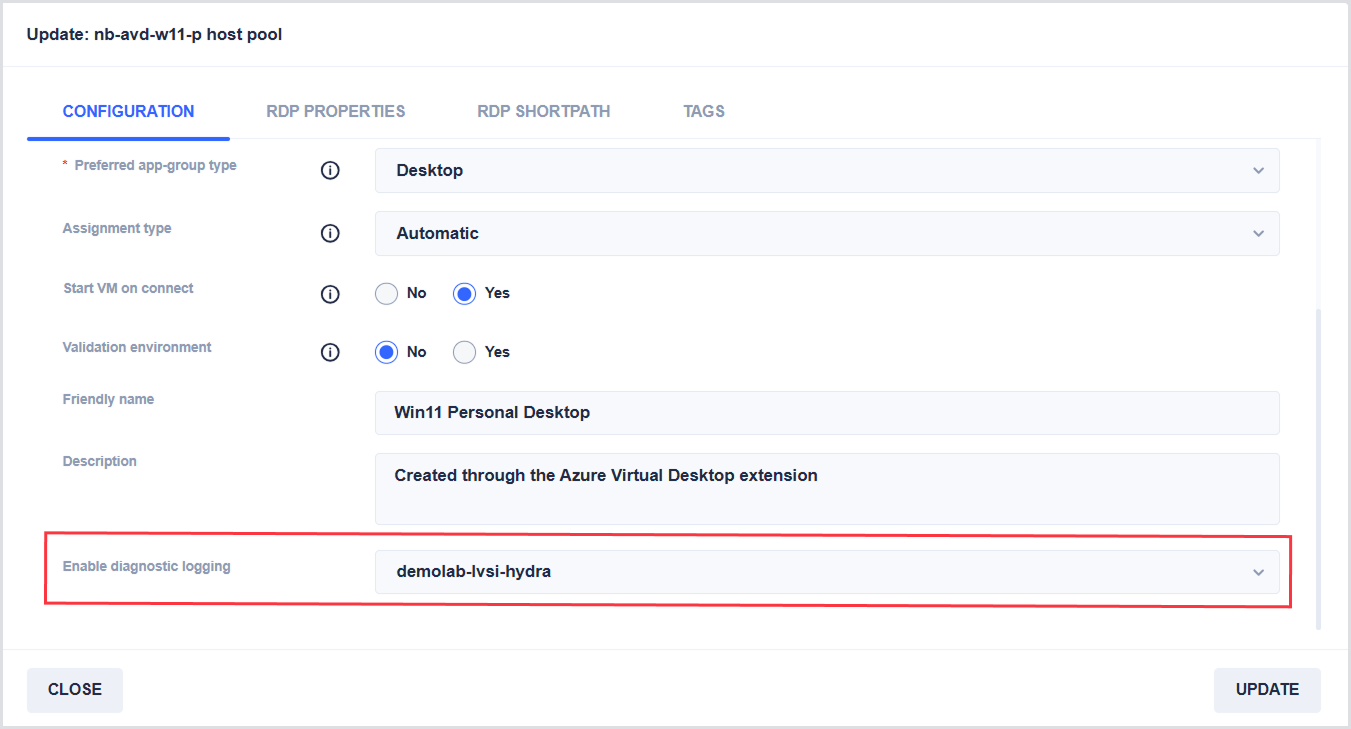Select No for Start VM on connect
The image size is (1351, 729).
click(386, 293)
